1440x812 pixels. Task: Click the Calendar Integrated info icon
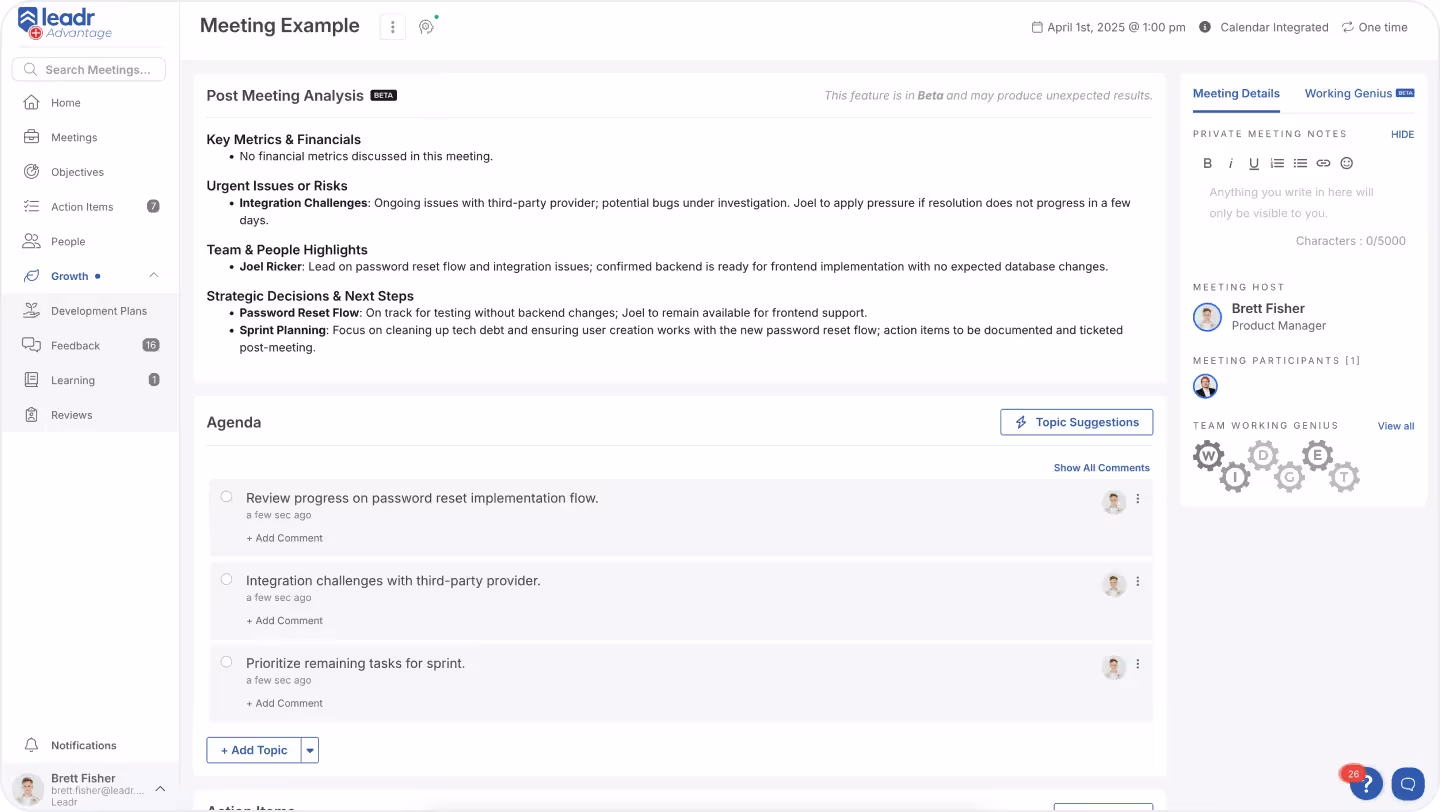click(1205, 27)
